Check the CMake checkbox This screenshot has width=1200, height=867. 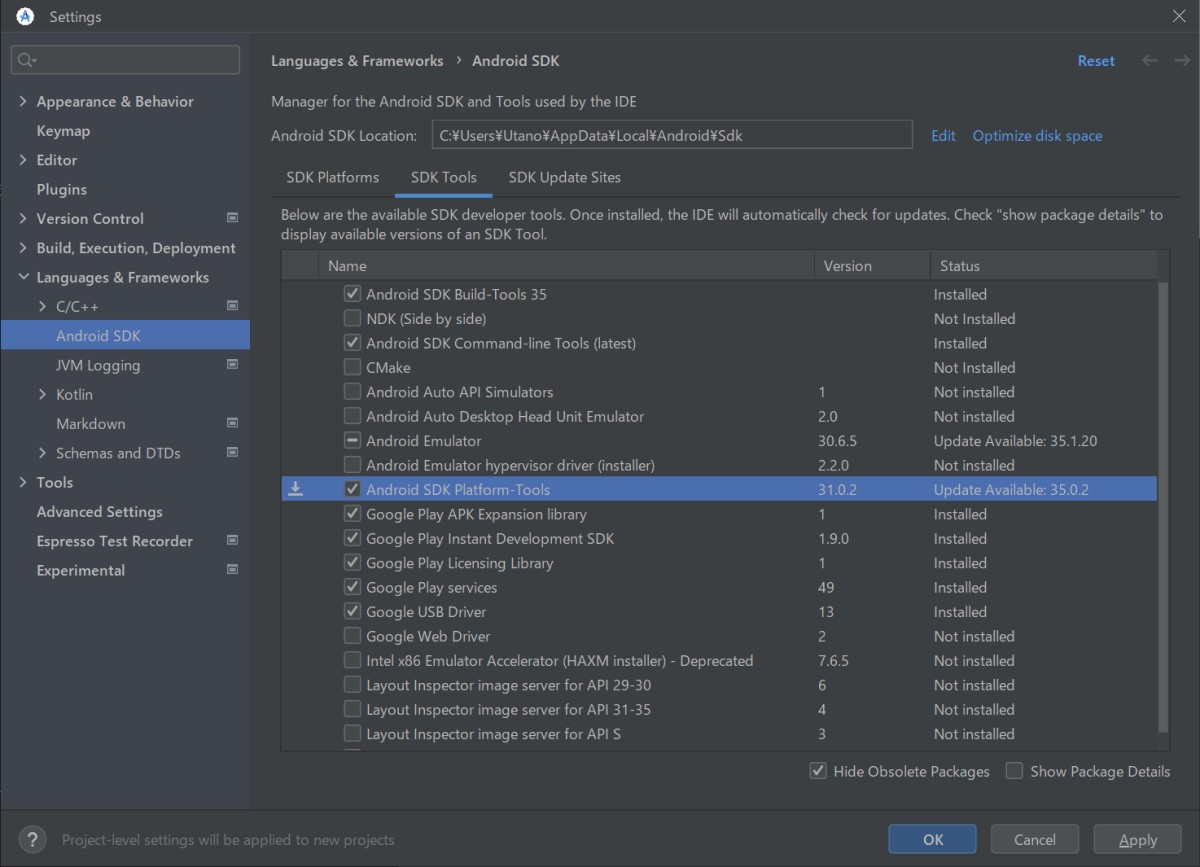click(352, 367)
